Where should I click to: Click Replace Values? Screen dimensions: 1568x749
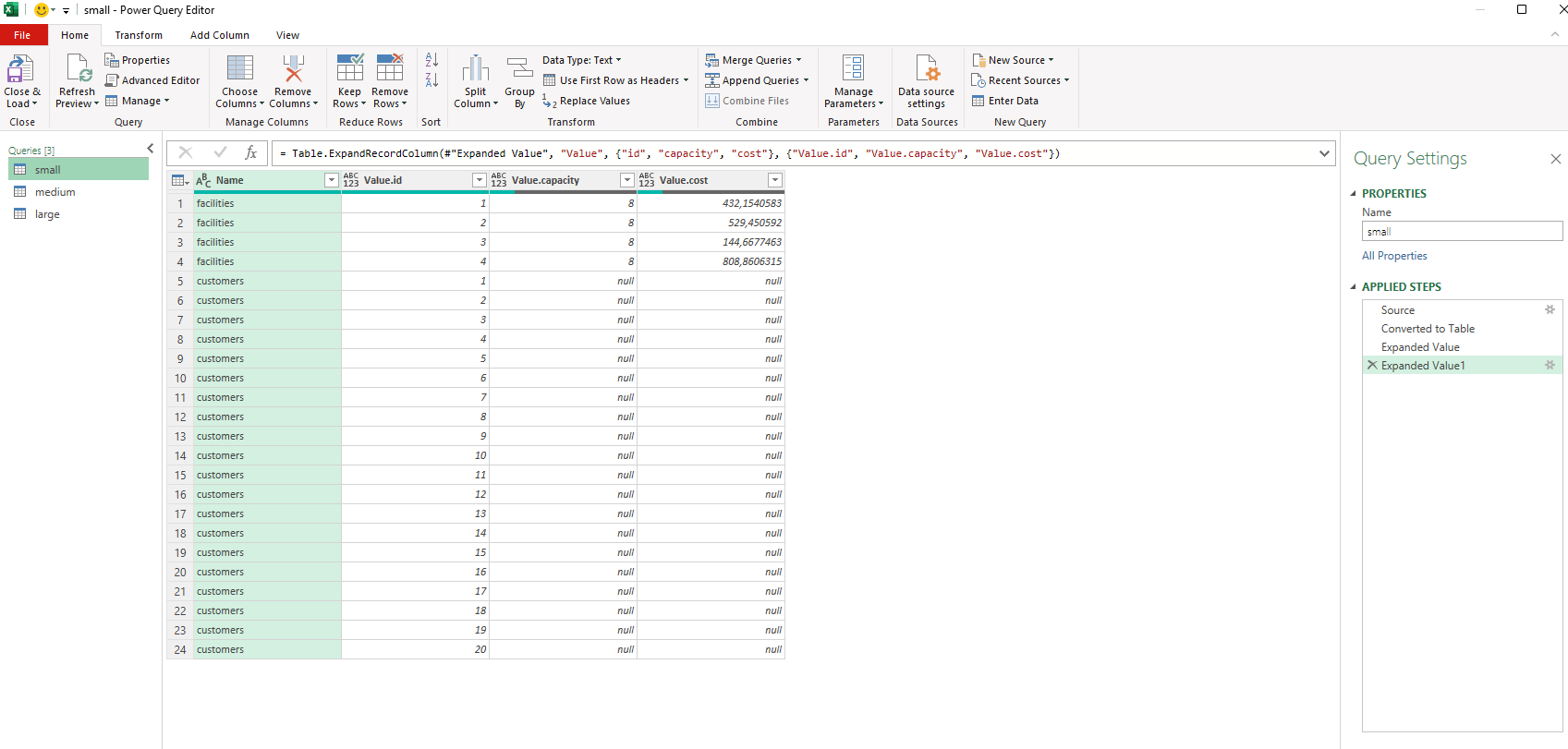click(x=586, y=101)
